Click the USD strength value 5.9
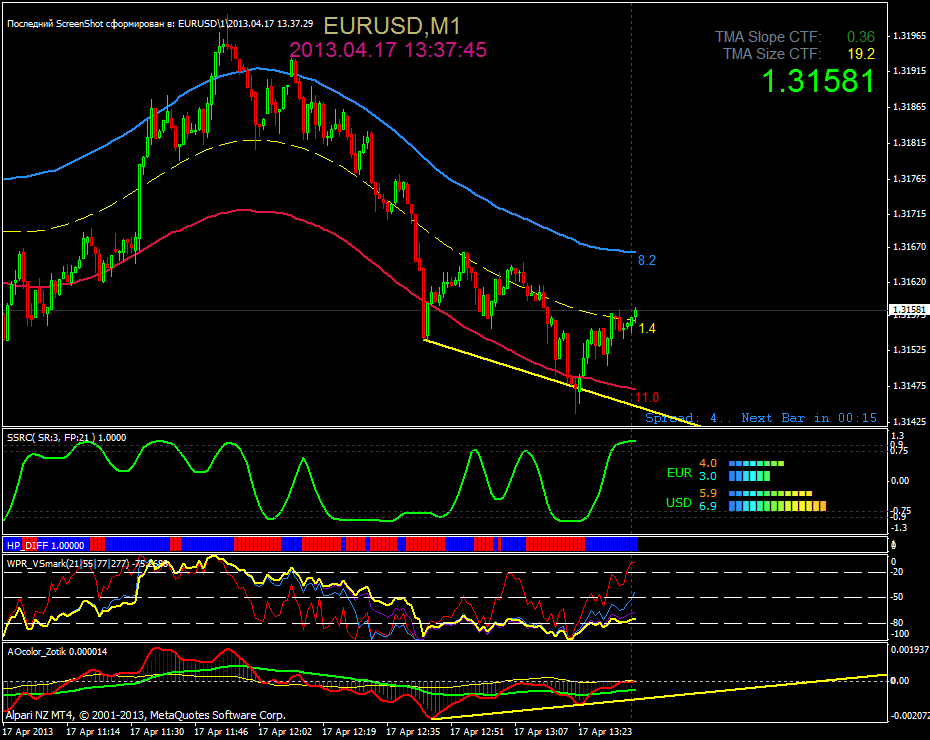This screenshot has height=740, width=930. pos(708,493)
